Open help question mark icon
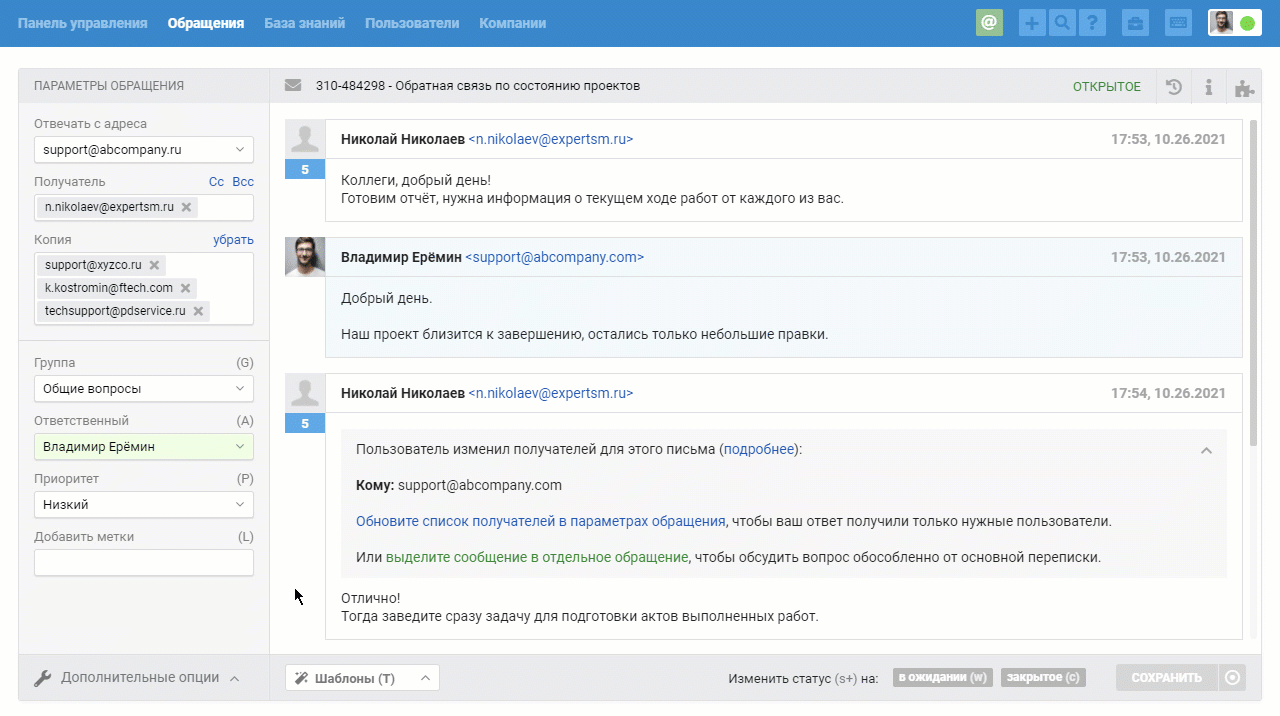This screenshot has width=1280, height=716. click(x=1093, y=23)
